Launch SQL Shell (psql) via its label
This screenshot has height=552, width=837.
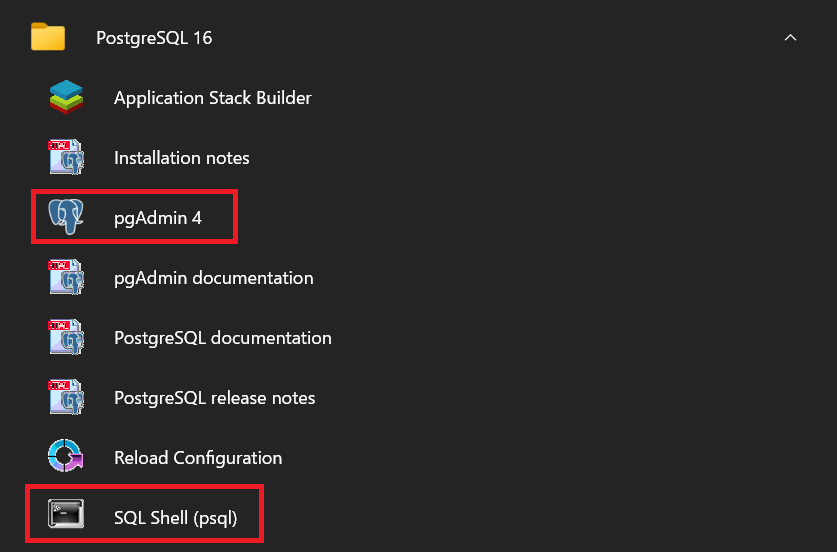[x=176, y=518]
